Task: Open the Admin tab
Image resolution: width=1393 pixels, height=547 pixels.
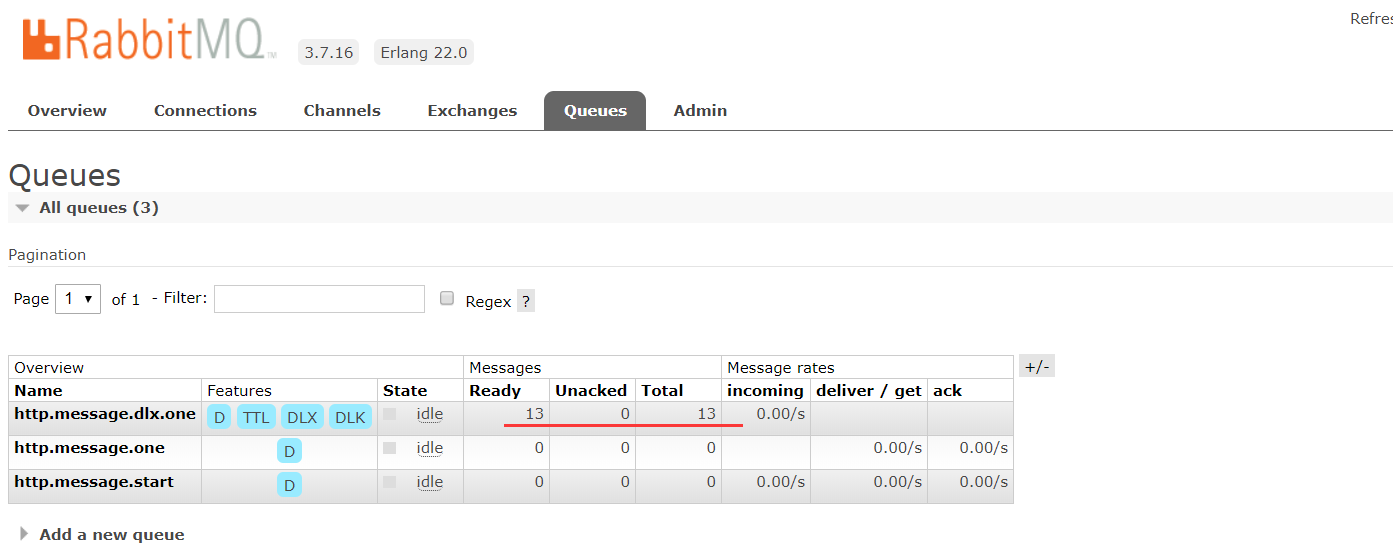Action: click(x=700, y=111)
